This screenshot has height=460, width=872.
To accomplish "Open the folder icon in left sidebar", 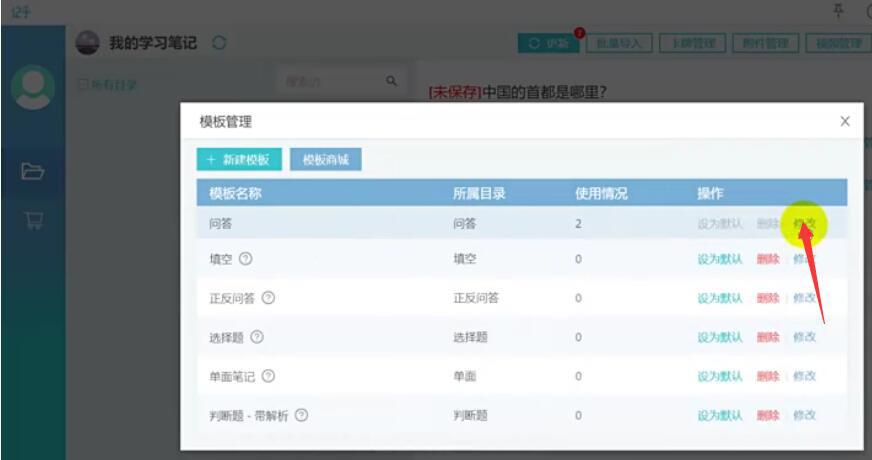I will coord(33,171).
